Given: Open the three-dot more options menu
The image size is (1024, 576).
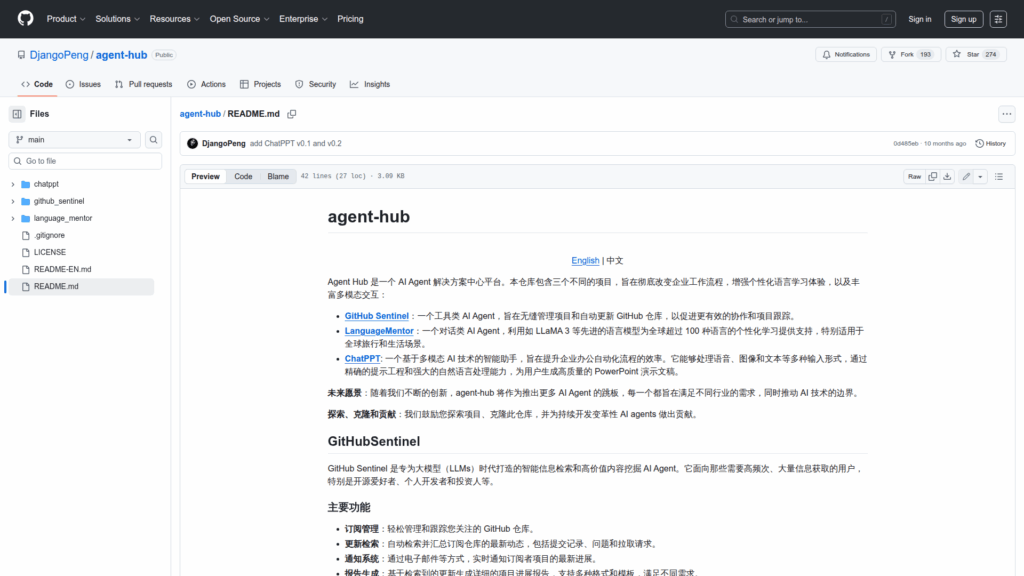Looking at the screenshot, I should (1006, 114).
